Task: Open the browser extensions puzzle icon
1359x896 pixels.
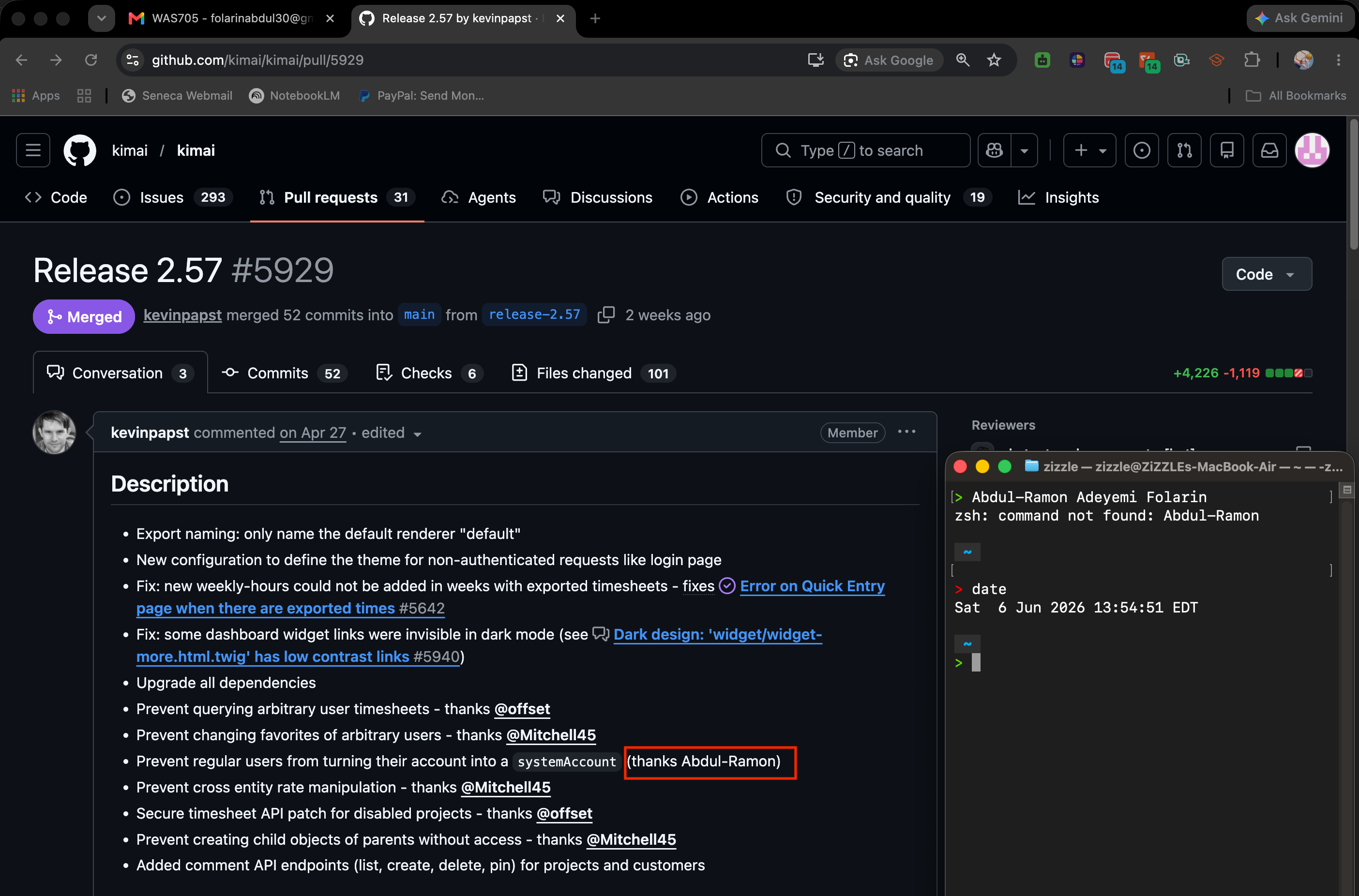Action: coord(1252,60)
